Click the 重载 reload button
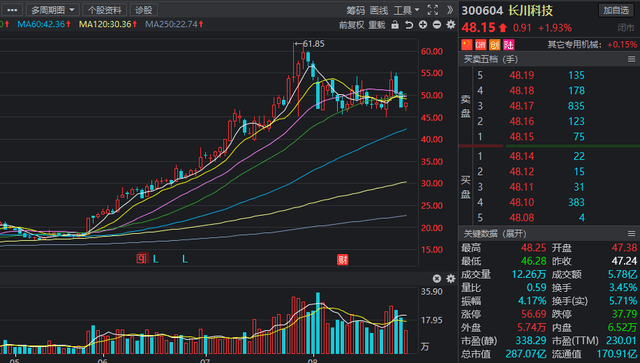Screen dimensions: 640x363 [377, 25]
